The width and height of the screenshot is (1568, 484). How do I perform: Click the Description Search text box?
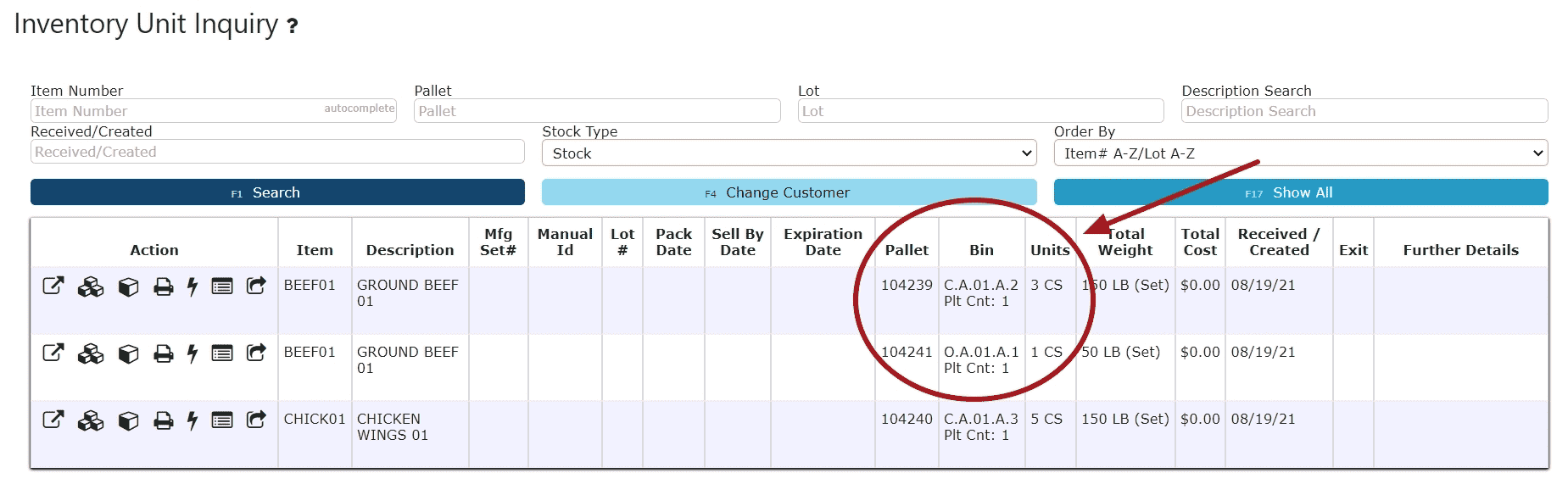coord(1364,111)
